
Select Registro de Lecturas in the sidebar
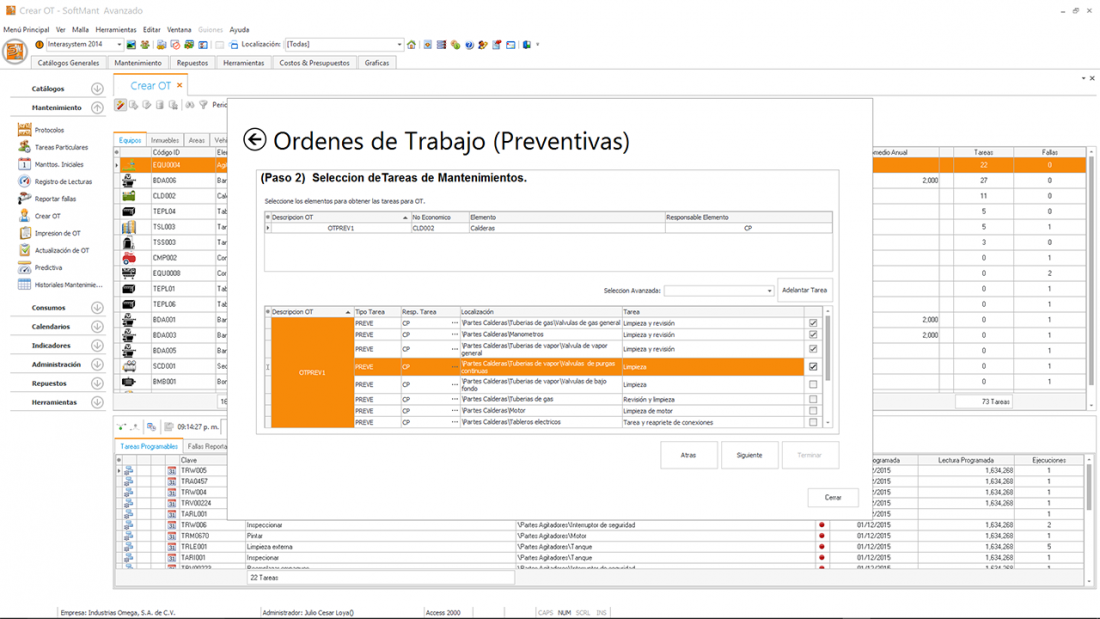pyautogui.click(x=63, y=182)
